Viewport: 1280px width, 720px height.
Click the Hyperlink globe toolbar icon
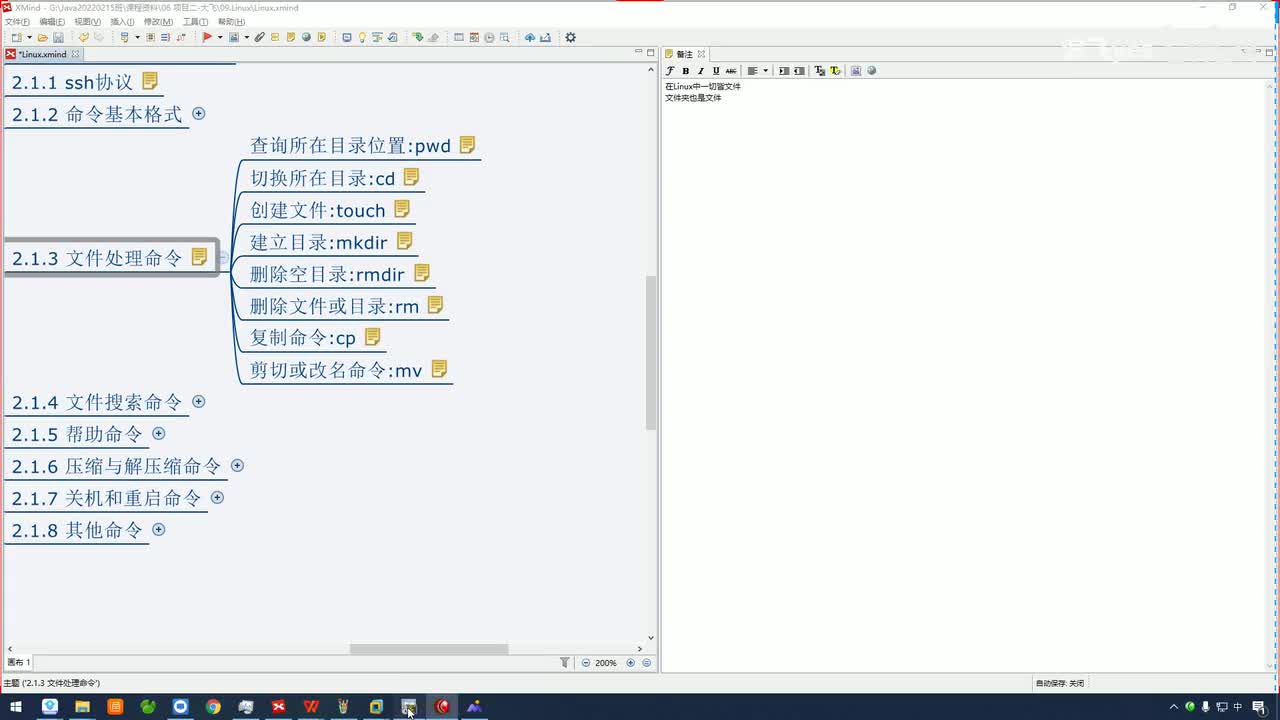306,38
